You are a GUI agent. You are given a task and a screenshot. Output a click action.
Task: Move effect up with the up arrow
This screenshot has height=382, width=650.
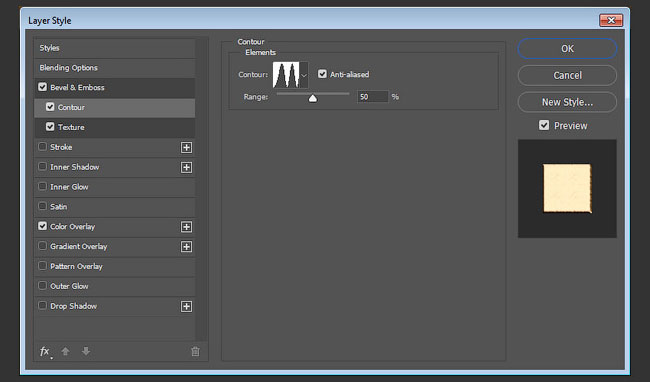pyautogui.click(x=65, y=351)
